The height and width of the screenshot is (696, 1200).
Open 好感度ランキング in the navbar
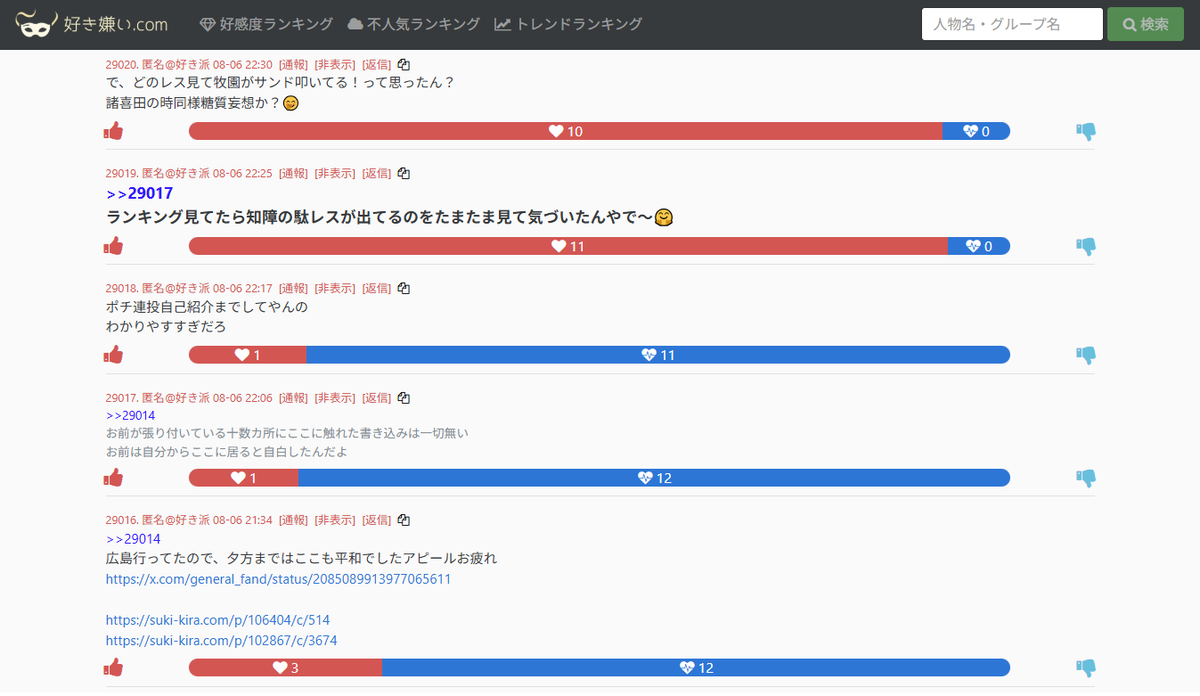(x=264, y=24)
